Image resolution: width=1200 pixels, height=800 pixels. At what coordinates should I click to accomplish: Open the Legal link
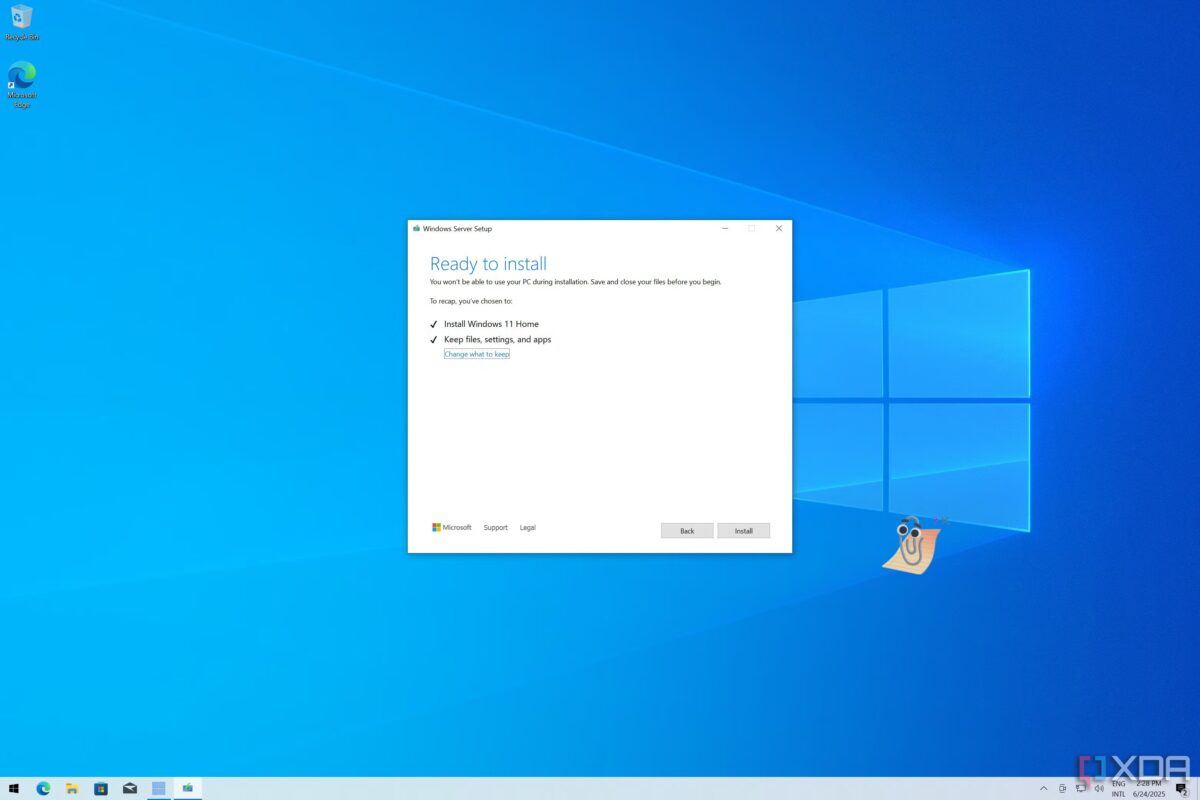click(x=527, y=528)
